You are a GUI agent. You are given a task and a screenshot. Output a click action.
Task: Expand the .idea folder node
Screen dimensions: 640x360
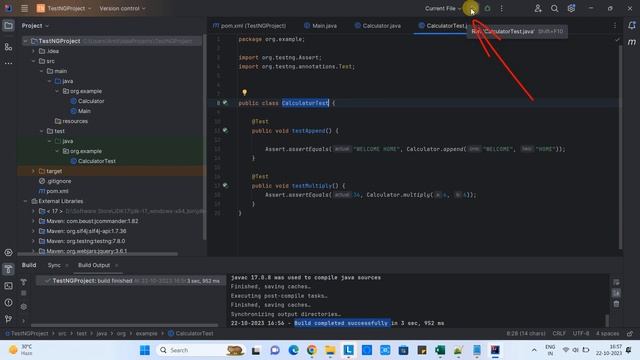(x=33, y=51)
